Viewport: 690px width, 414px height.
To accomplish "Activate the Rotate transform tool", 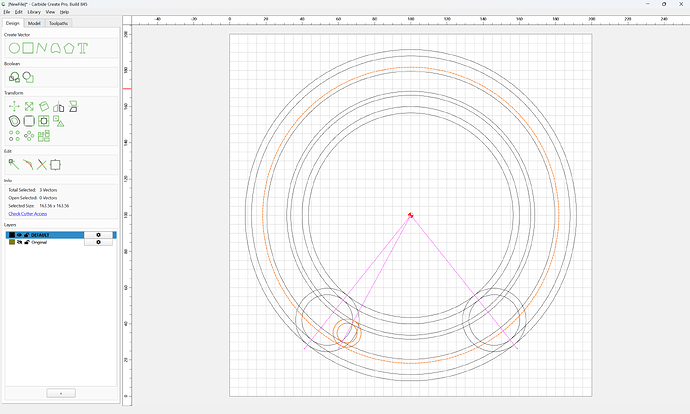I will (44, 106).
